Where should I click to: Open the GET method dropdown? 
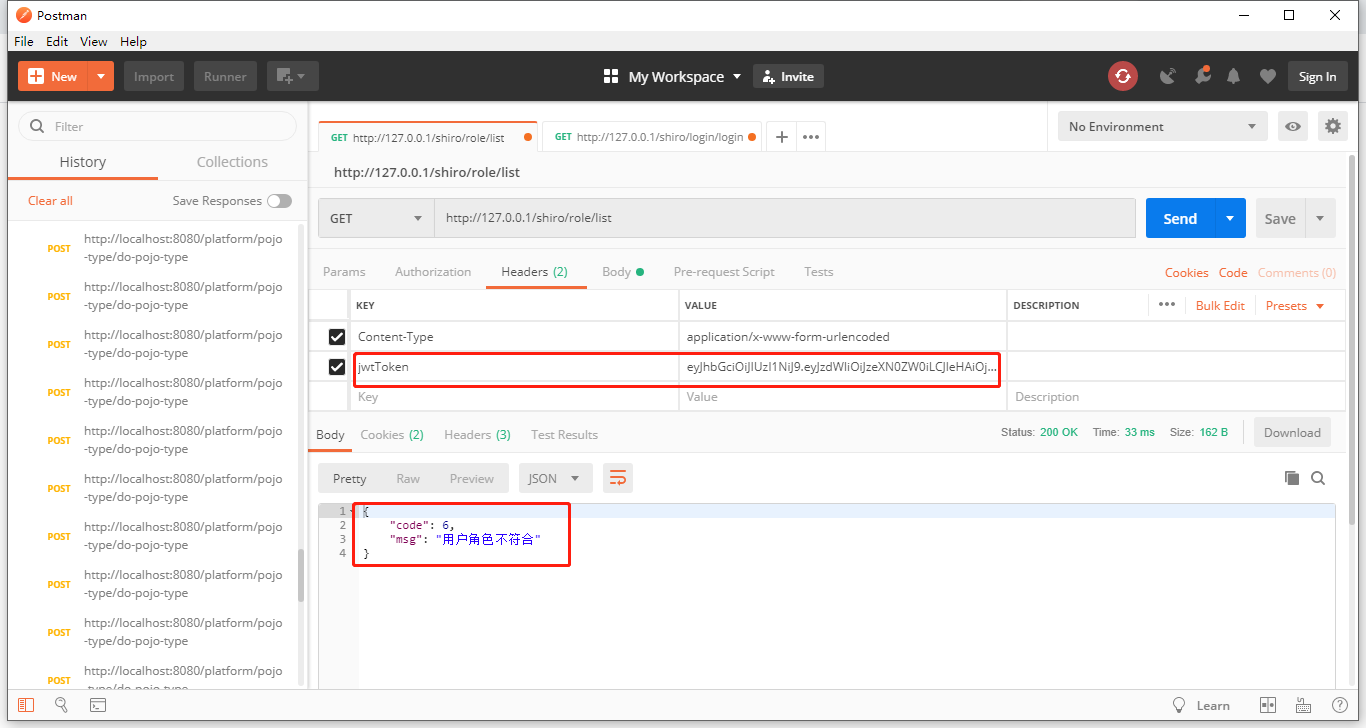[376, 218]
